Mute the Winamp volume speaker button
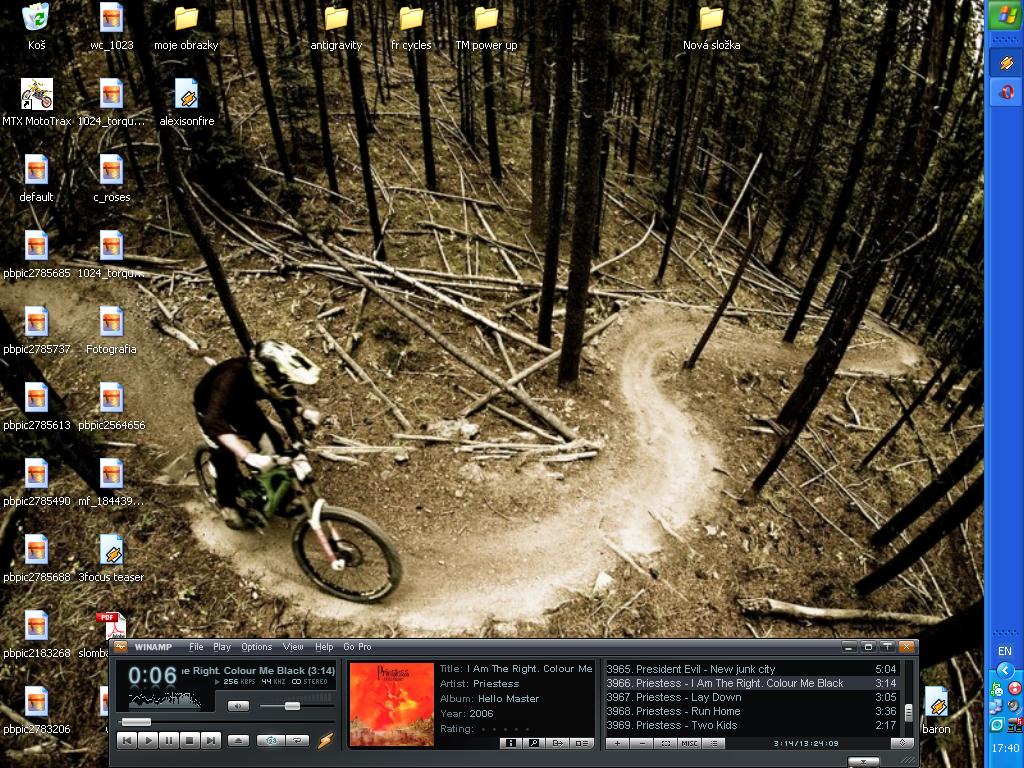The width and height of the screenshot is (1024, 768). point(238,706)
